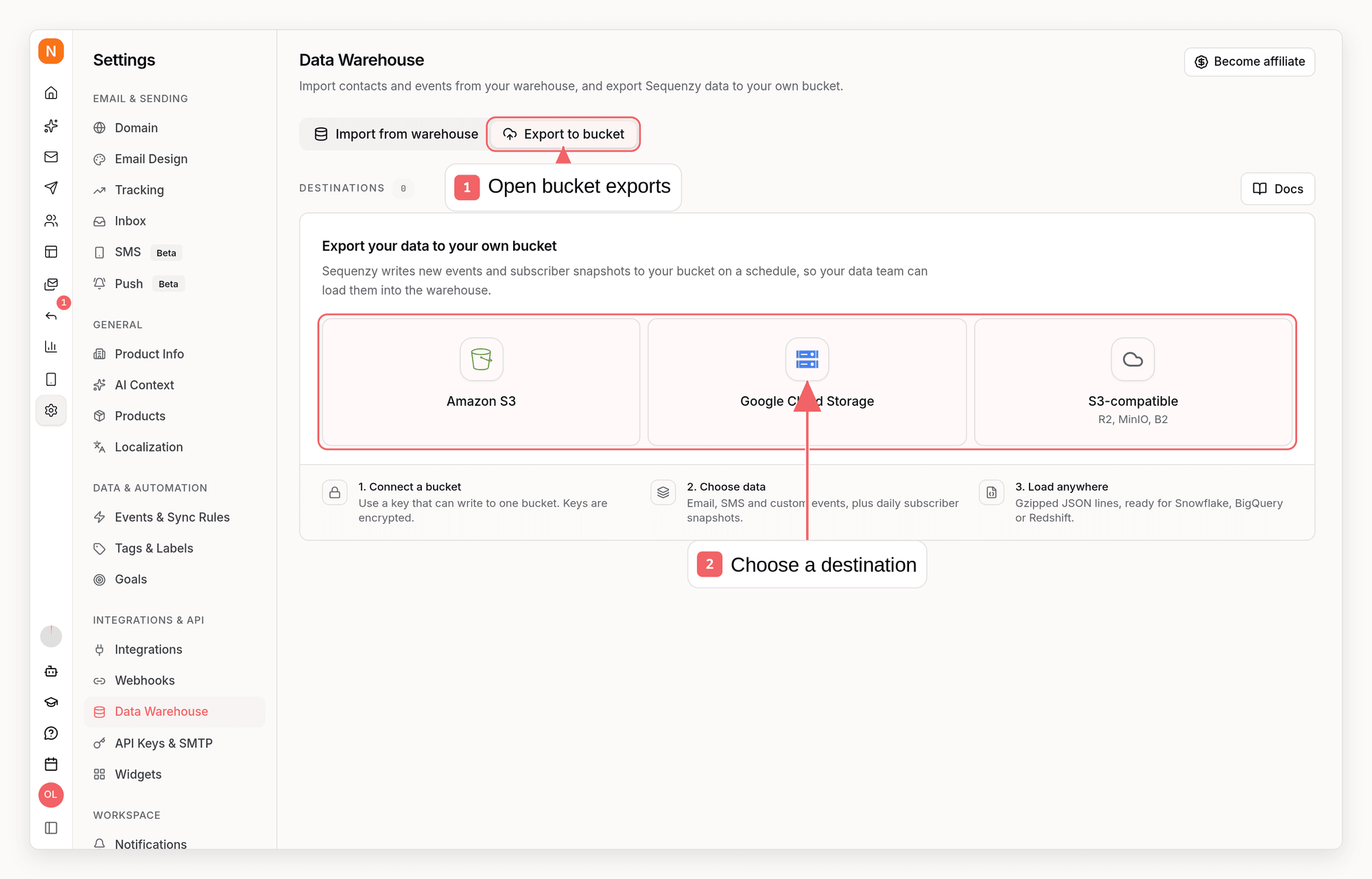
Task: Open the robot bot icon in the rail
Action: click(x=51, y=671)
